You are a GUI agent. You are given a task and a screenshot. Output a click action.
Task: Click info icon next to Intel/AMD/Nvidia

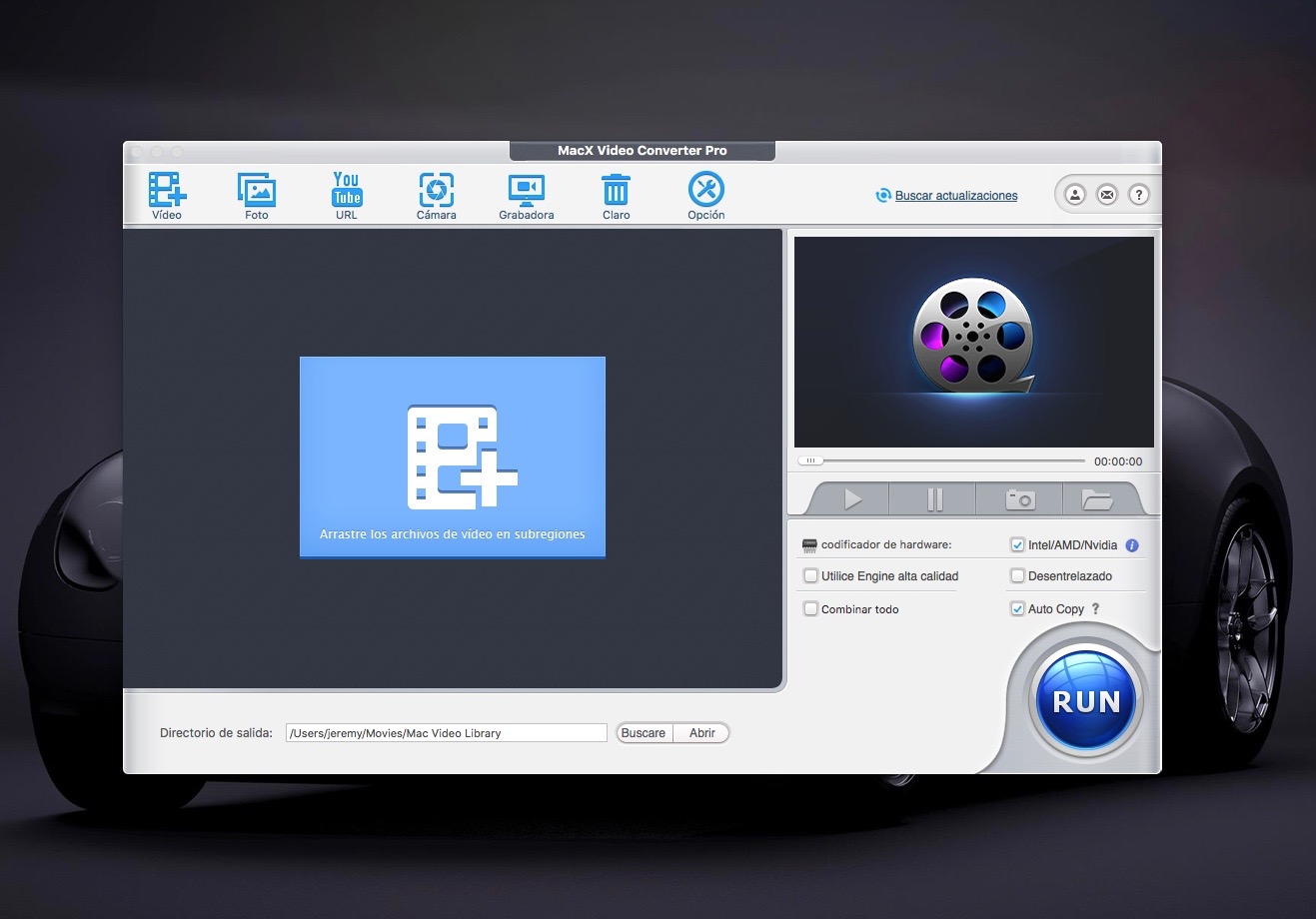(x=1132, y=545)
